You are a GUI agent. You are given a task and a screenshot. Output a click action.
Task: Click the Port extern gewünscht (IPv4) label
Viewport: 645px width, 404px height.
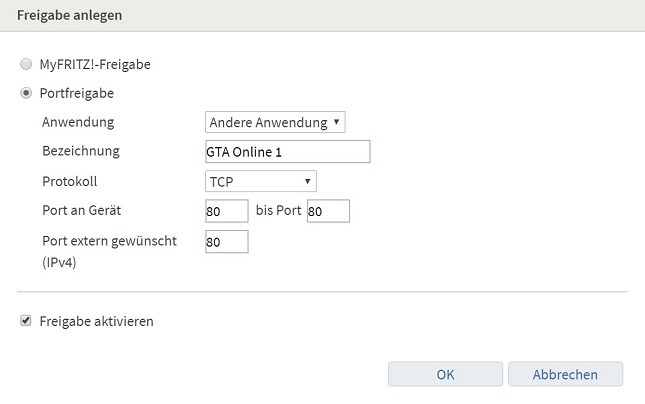point(109,241)
